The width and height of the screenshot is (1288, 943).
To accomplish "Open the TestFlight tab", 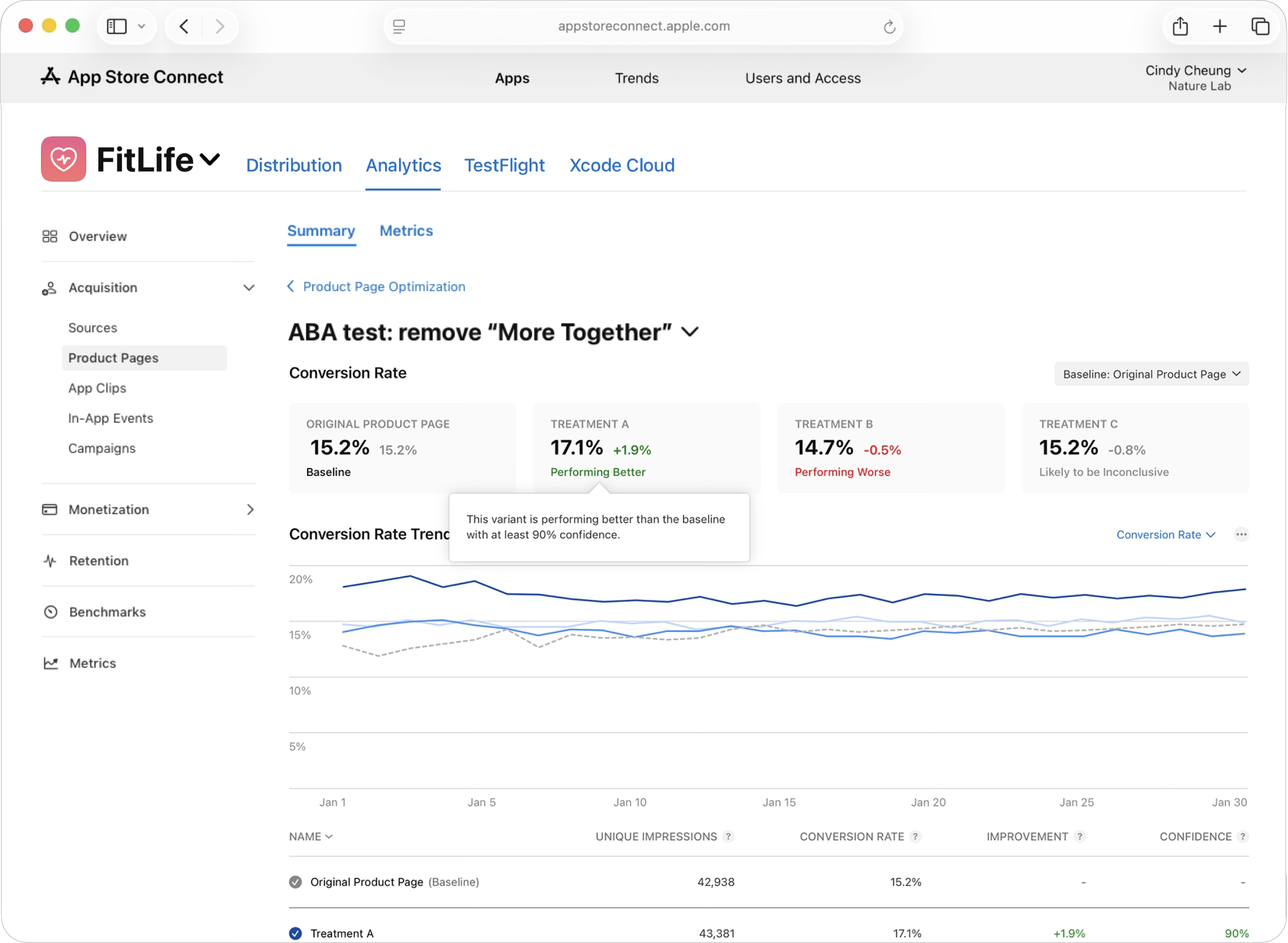I will [x=504, y=165].
